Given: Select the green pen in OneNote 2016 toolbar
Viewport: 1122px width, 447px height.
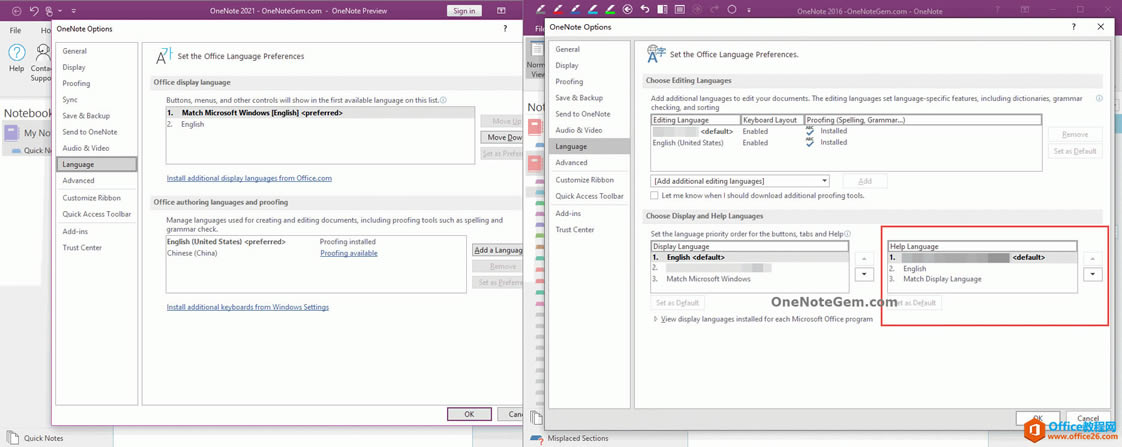Looking at the screenshot, I should [x=611, y=9].
